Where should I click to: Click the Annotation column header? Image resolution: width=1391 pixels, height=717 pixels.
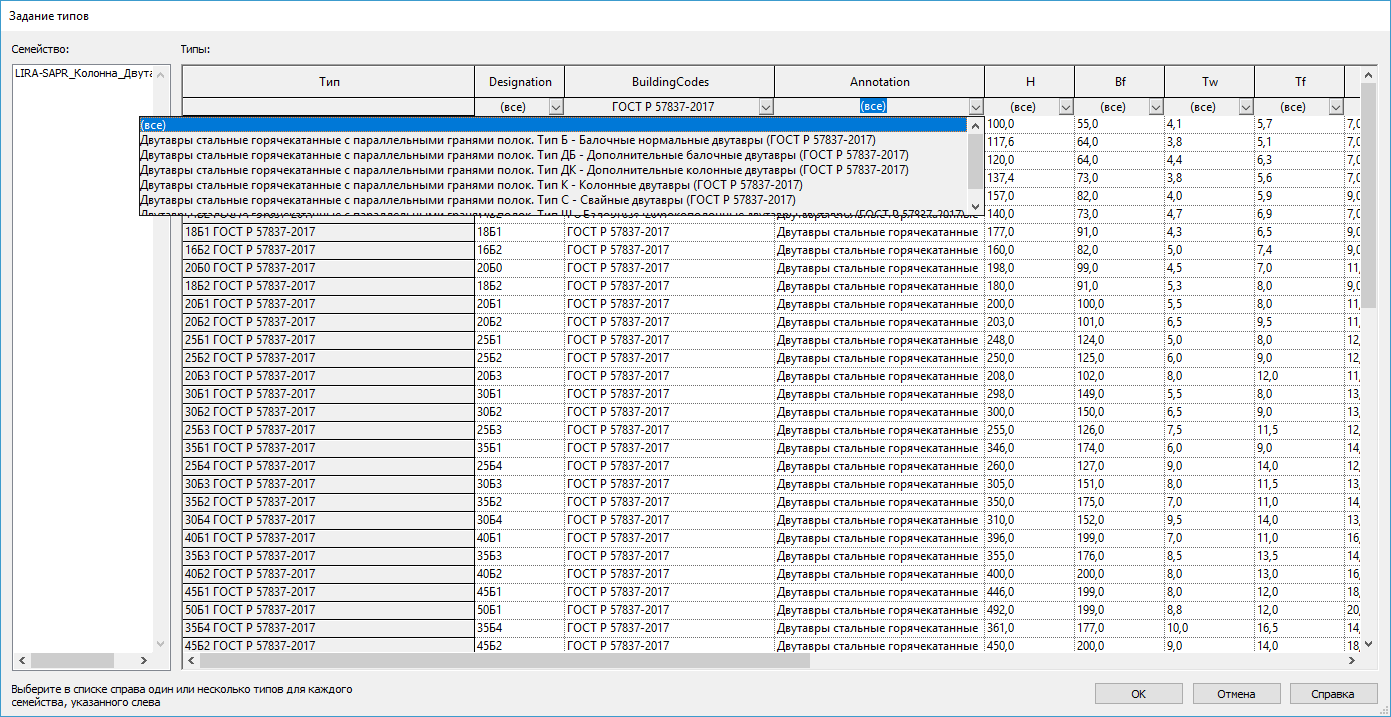[x=879, y=82]
